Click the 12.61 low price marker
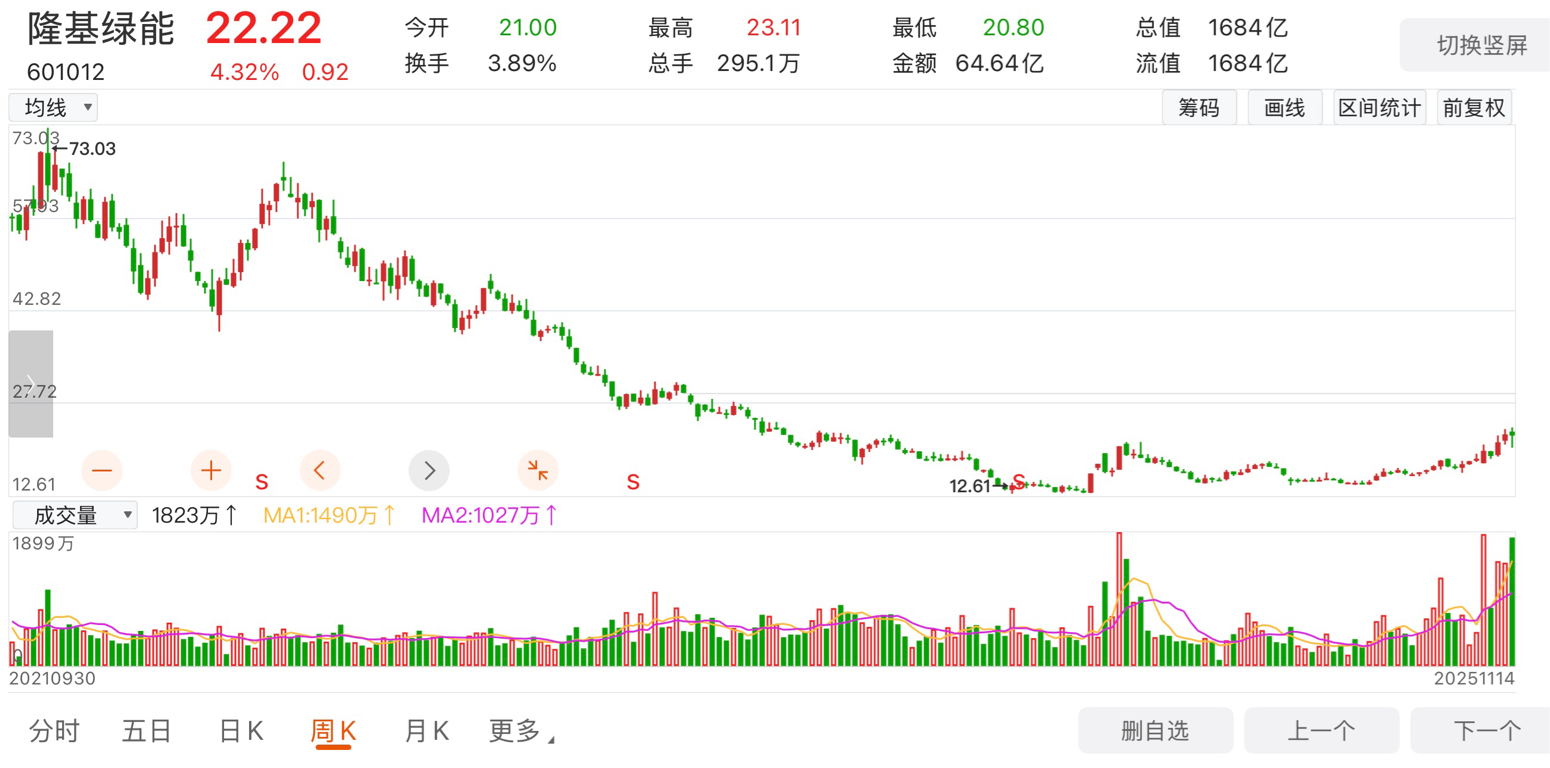This screenshot has height=768, width=1550. [977, 486]
